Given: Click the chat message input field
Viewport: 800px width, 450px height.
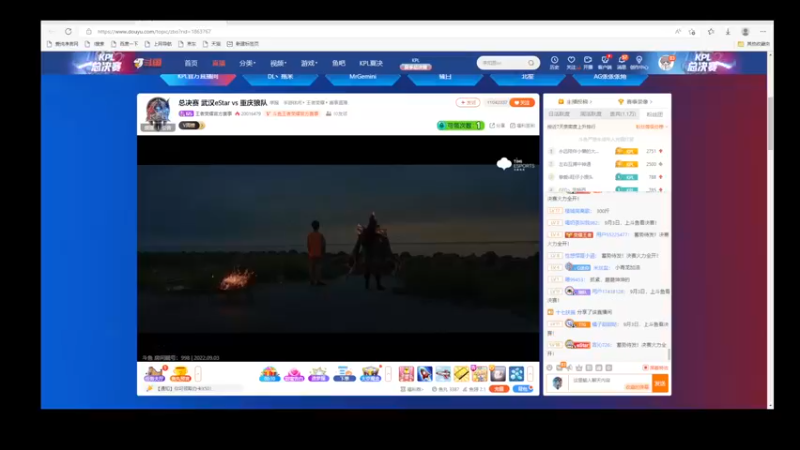Looking at the screenshot, I should (x=609, y=383).
